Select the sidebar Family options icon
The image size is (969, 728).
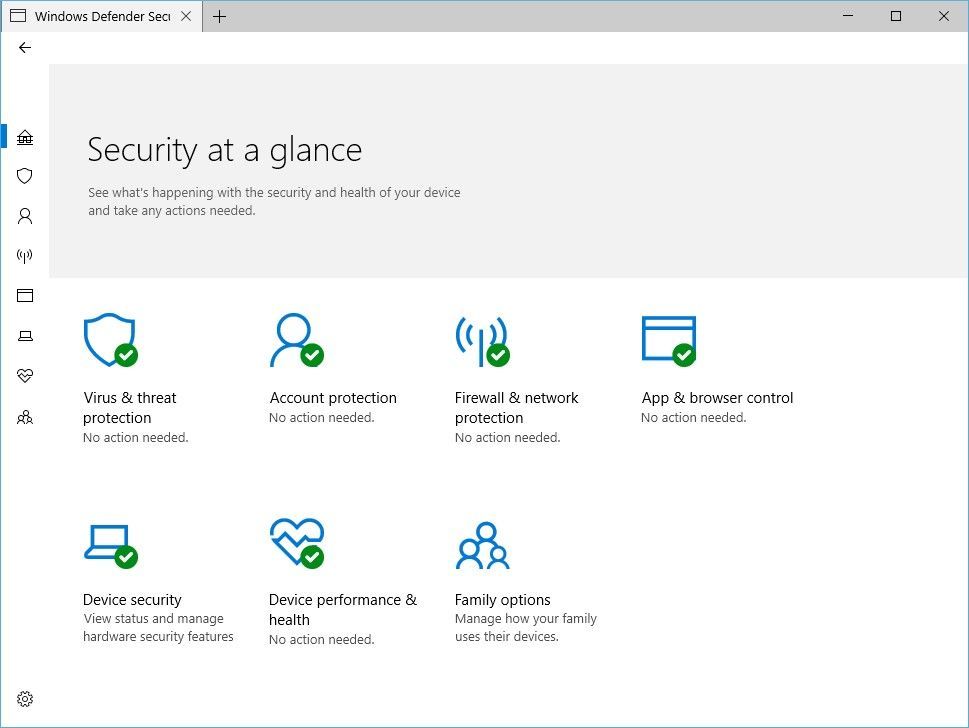click(x=25, y=417)
